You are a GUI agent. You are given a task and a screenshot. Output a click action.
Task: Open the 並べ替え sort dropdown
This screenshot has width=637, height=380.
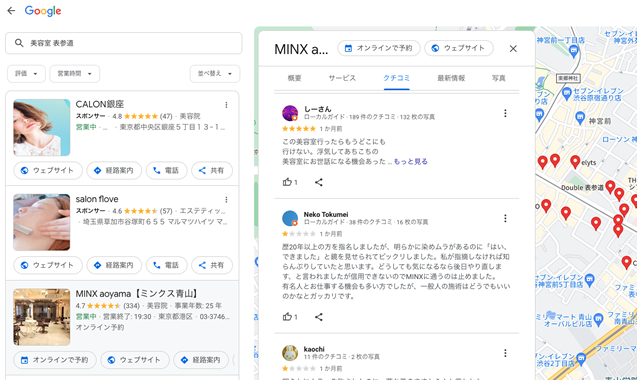[x=214, y=74]
